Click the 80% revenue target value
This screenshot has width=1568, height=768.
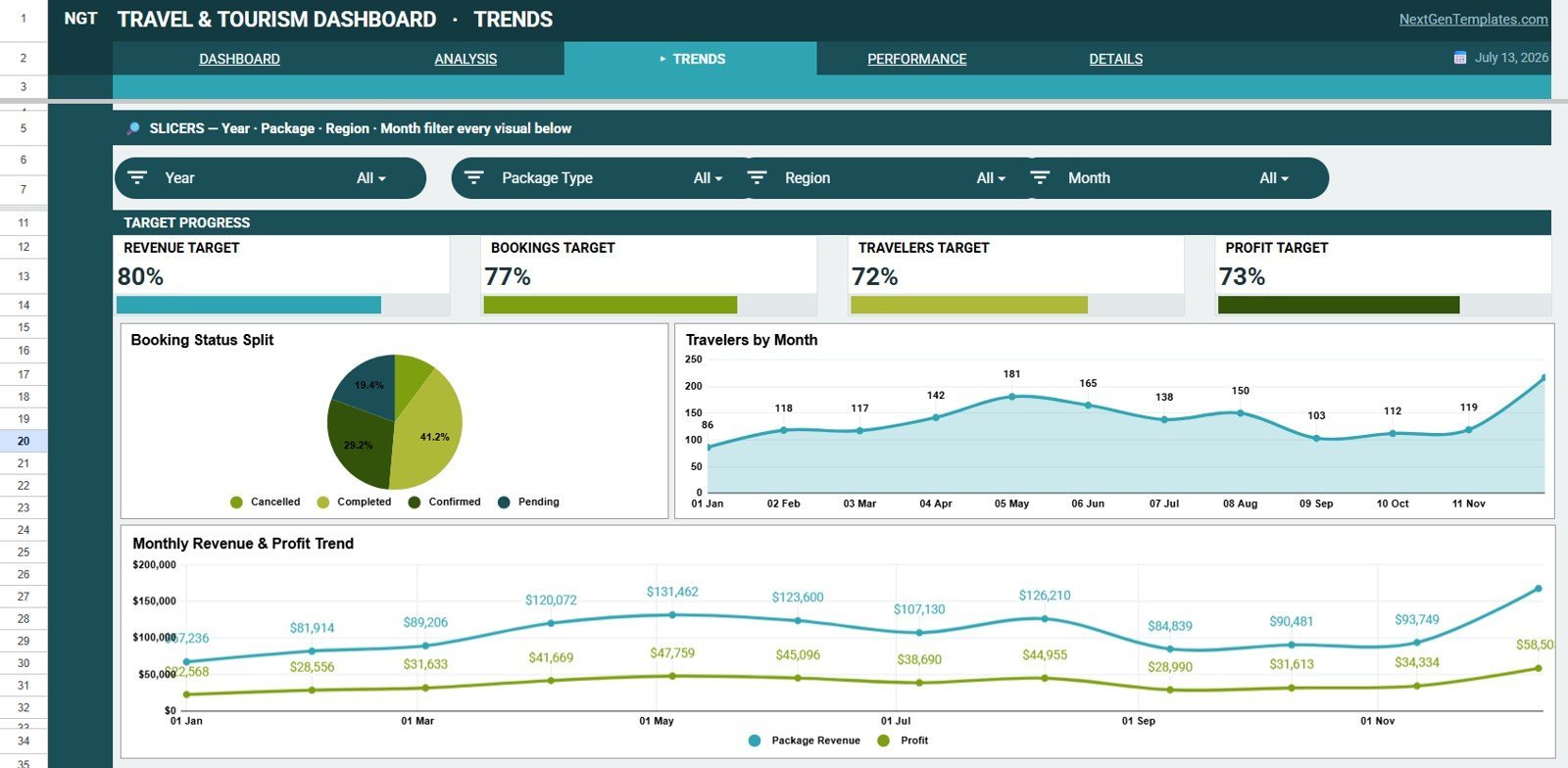point(140,276)
